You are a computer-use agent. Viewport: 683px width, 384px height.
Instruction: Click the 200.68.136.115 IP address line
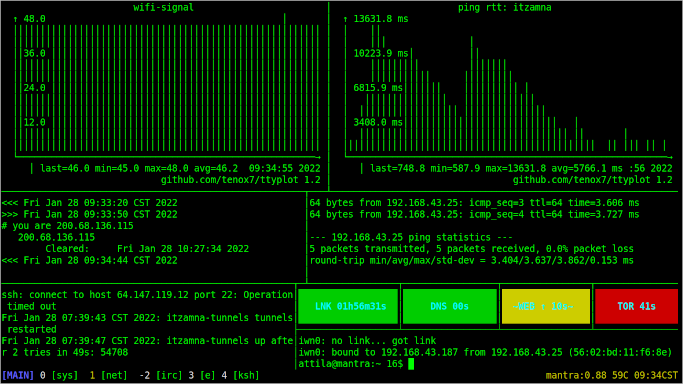pyautogui.click(x=56, y=237)
